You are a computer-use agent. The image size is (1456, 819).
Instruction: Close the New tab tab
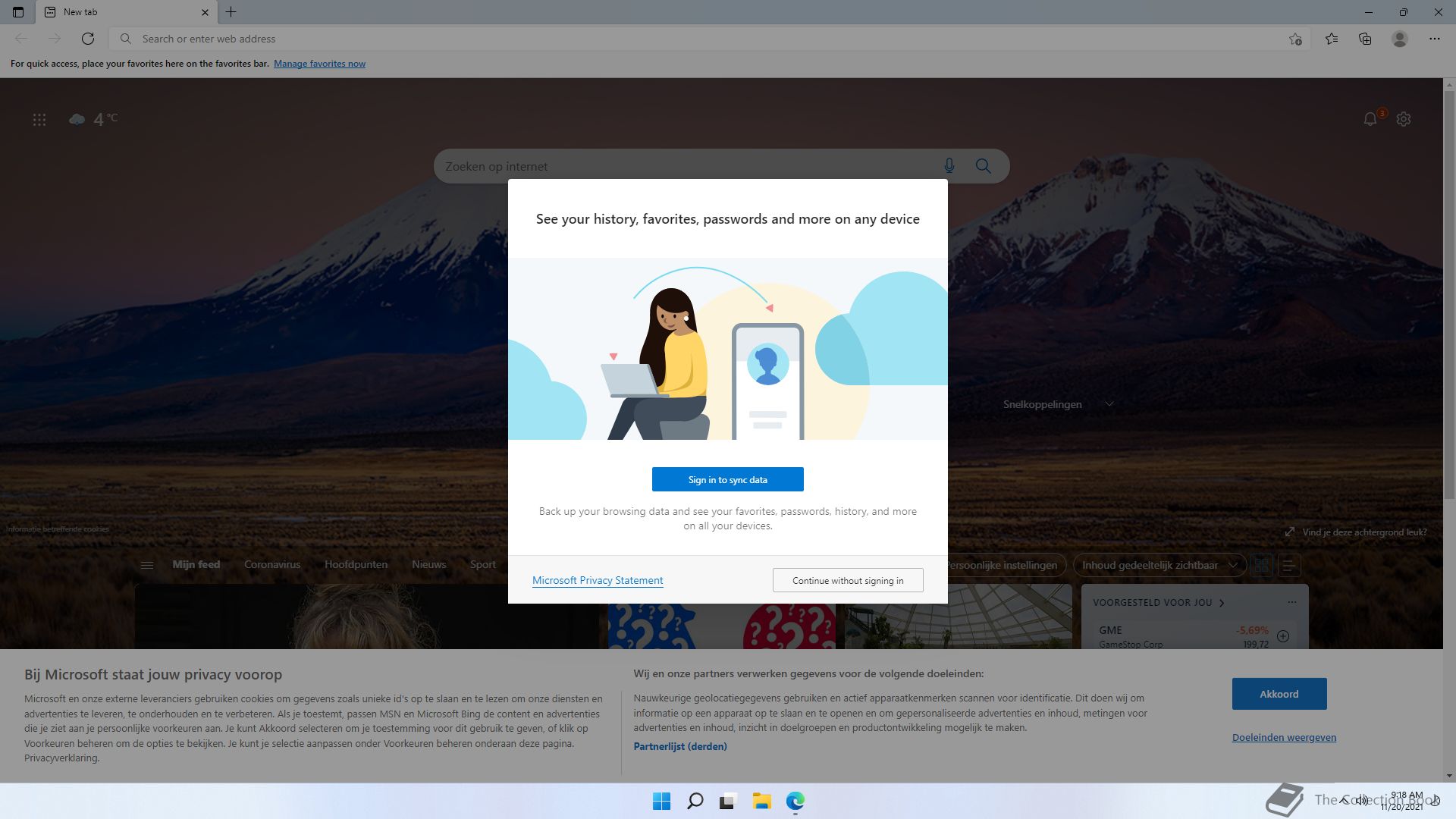[205, 12]
